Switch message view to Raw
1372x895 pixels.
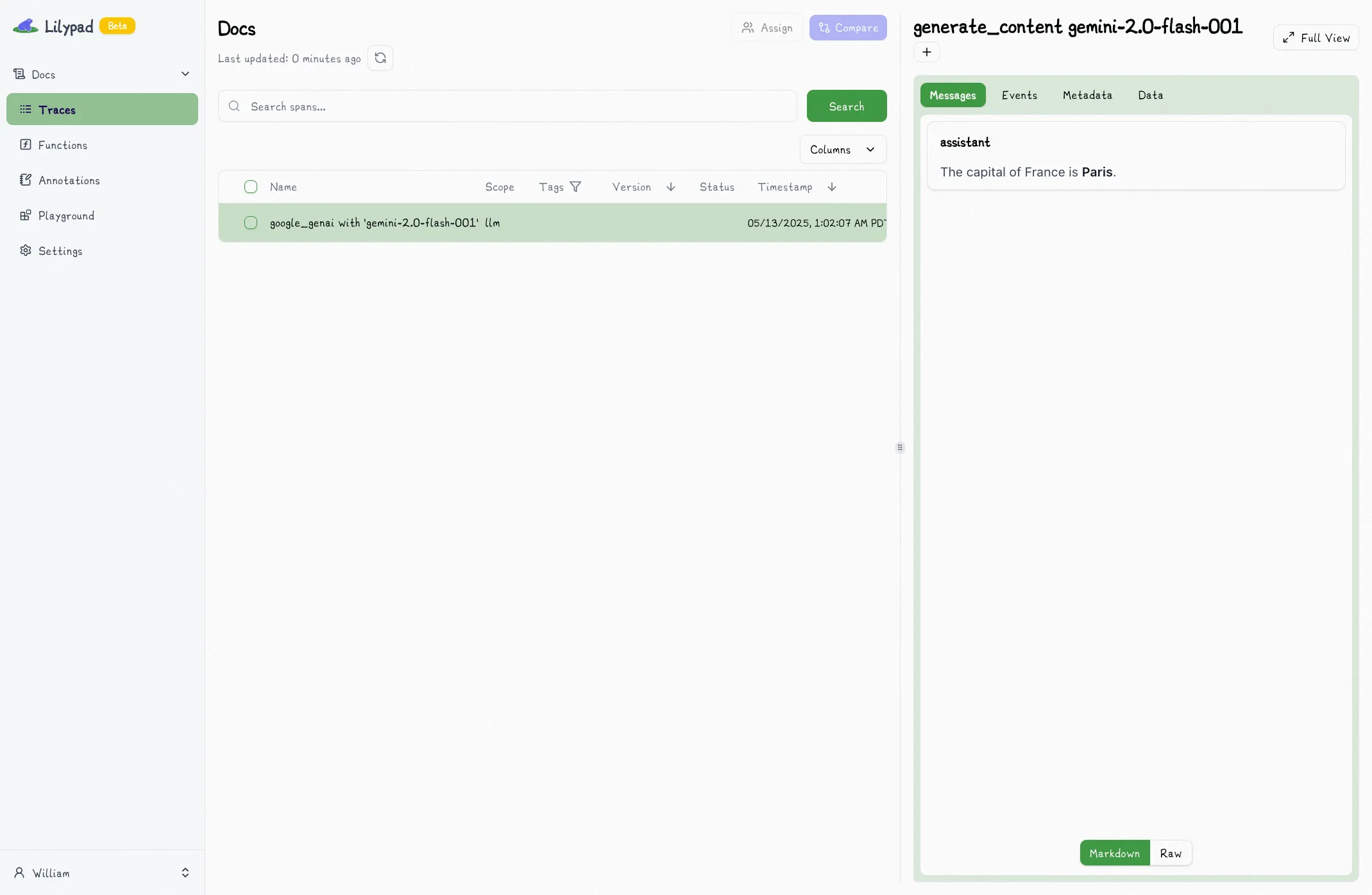coord(1170,853)
